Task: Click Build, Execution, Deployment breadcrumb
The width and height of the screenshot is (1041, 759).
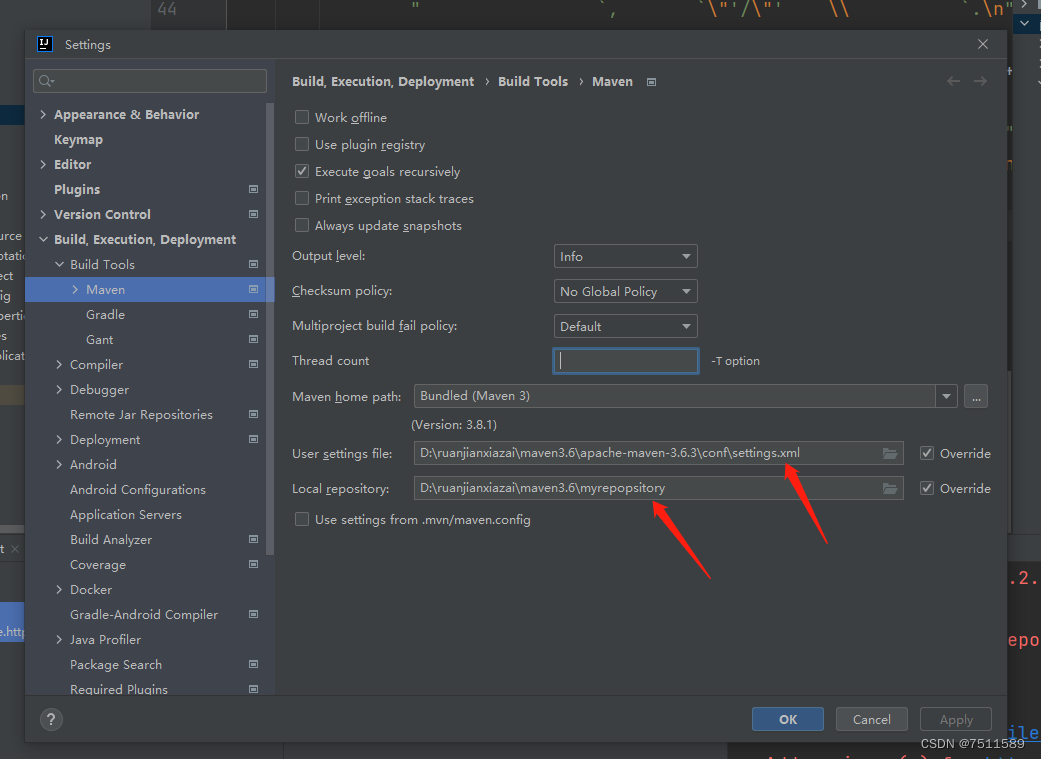Action: tap(383, 82)
